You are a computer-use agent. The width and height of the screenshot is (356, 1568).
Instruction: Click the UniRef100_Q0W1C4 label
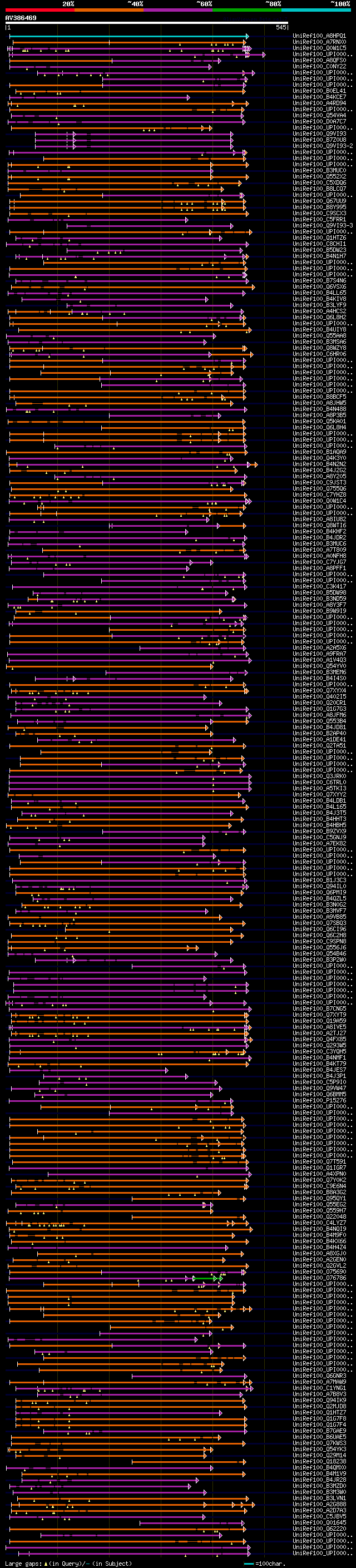[x=319, y=501]
